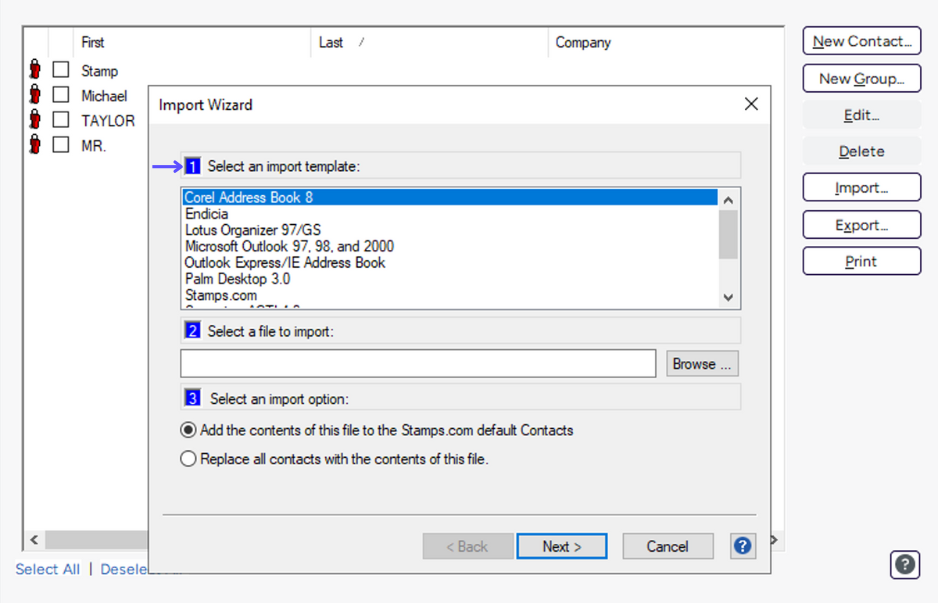Click the contacts list left scroll arrow

click(34, 540)
